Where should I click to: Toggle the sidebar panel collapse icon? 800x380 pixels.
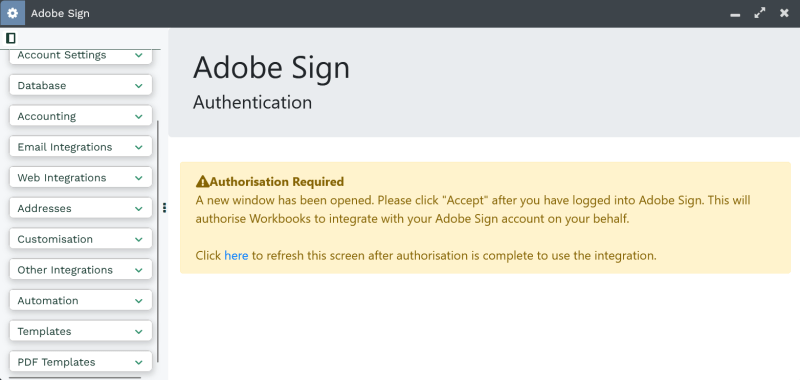point(11,38)
